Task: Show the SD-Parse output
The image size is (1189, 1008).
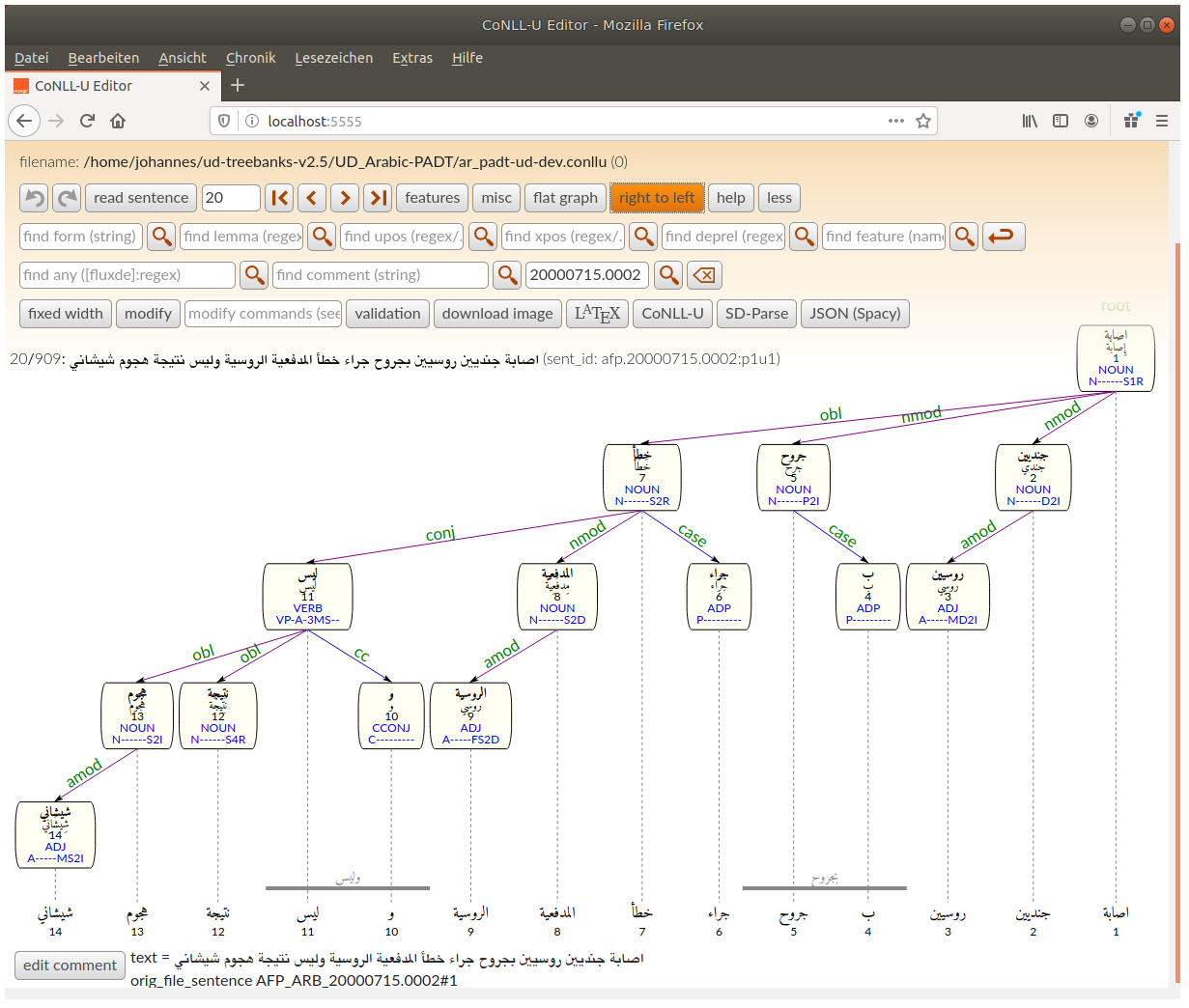Action: (x=757, y=314)
